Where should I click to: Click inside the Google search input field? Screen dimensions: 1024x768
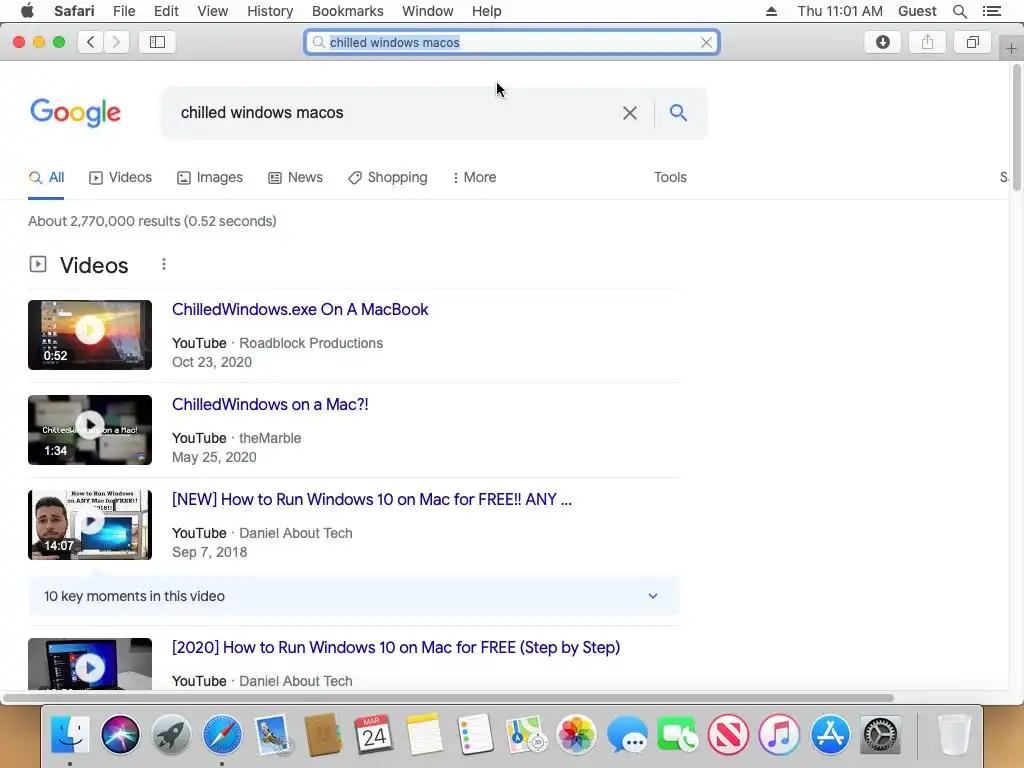(392, 113)
